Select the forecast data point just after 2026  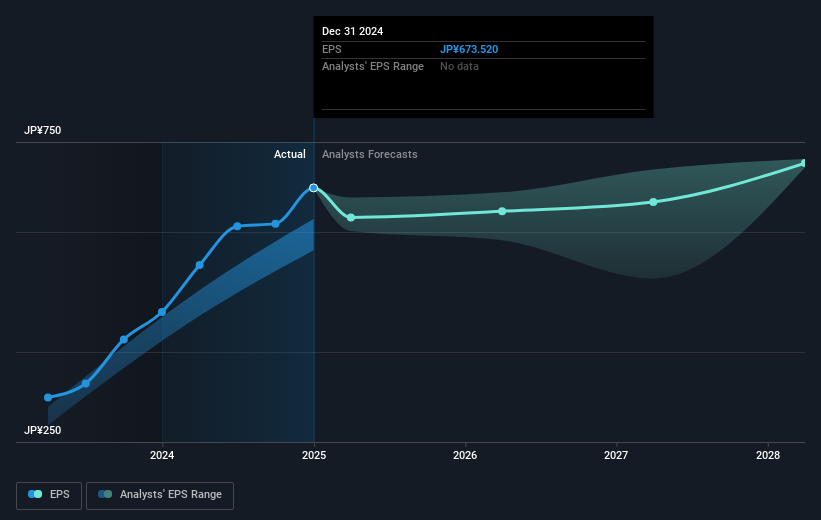[x=502, y=211]
